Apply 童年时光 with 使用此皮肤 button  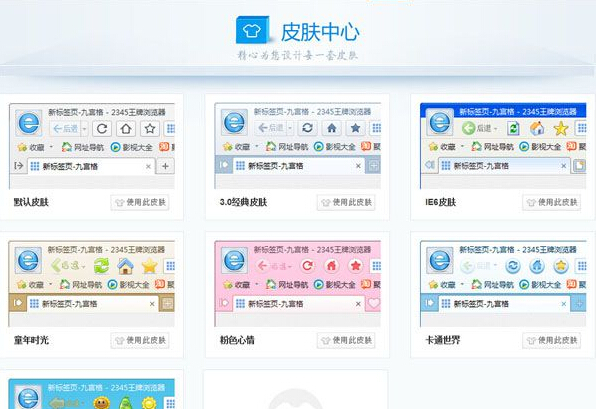tap(140, 340)
